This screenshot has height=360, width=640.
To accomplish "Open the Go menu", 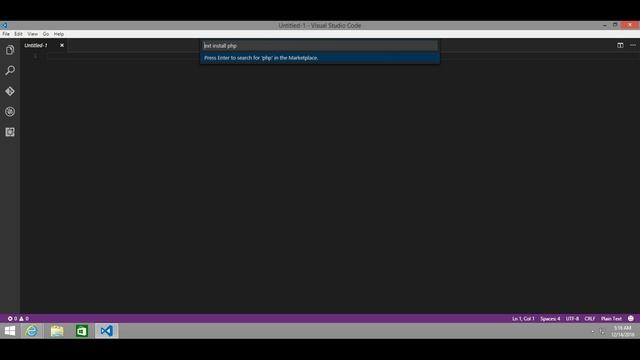I will (x=46, y=34).
